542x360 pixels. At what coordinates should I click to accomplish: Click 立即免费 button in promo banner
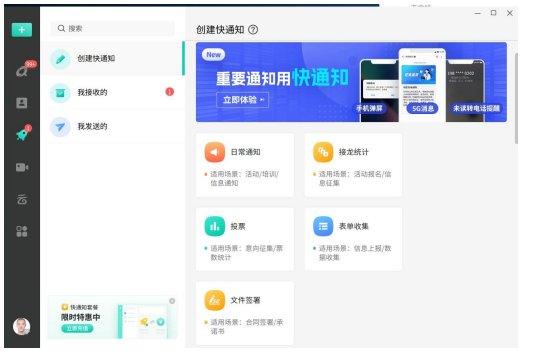click(77, 328)
